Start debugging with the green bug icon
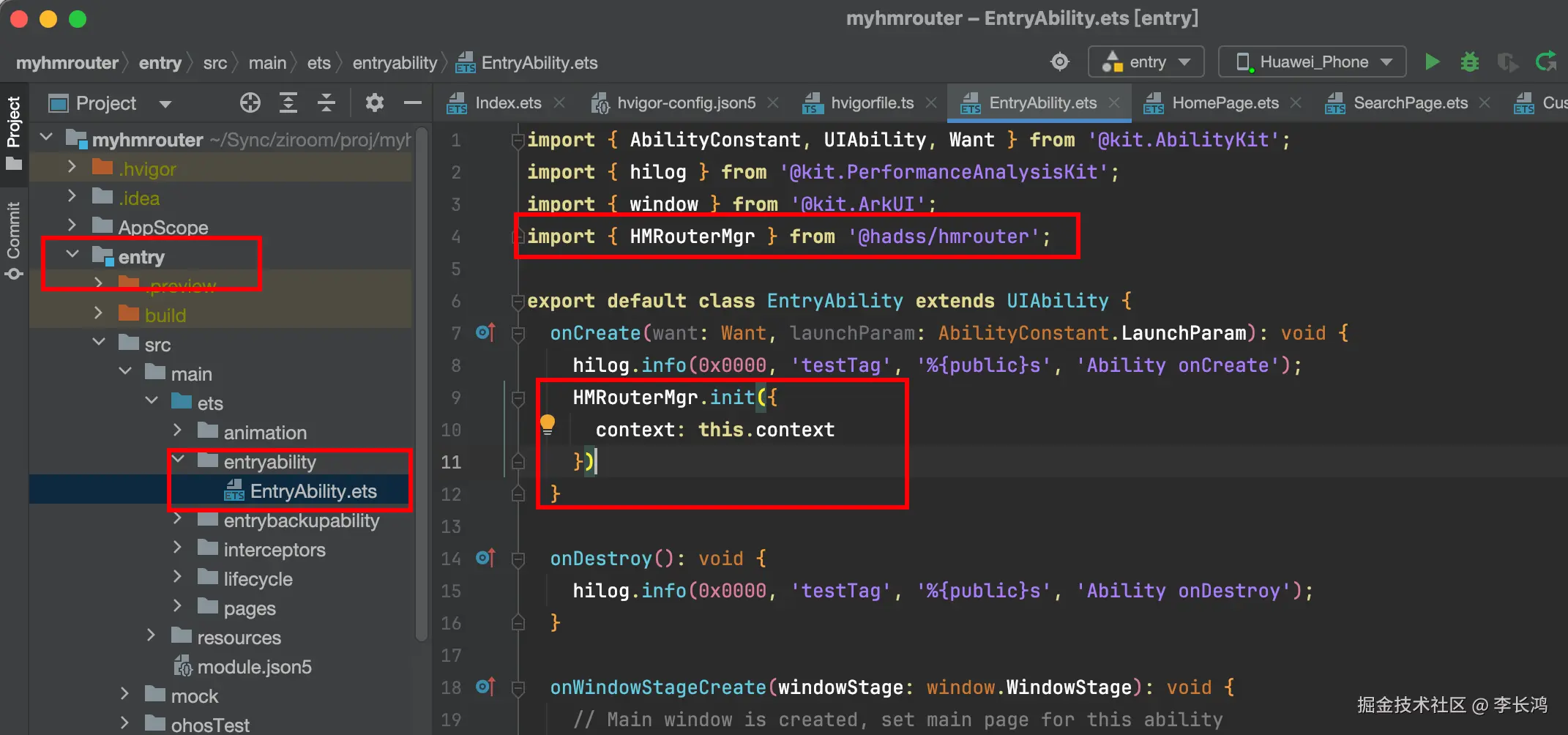This screenshot has width=1568, height=735. pyautogui.click(x=1469, y=62)
